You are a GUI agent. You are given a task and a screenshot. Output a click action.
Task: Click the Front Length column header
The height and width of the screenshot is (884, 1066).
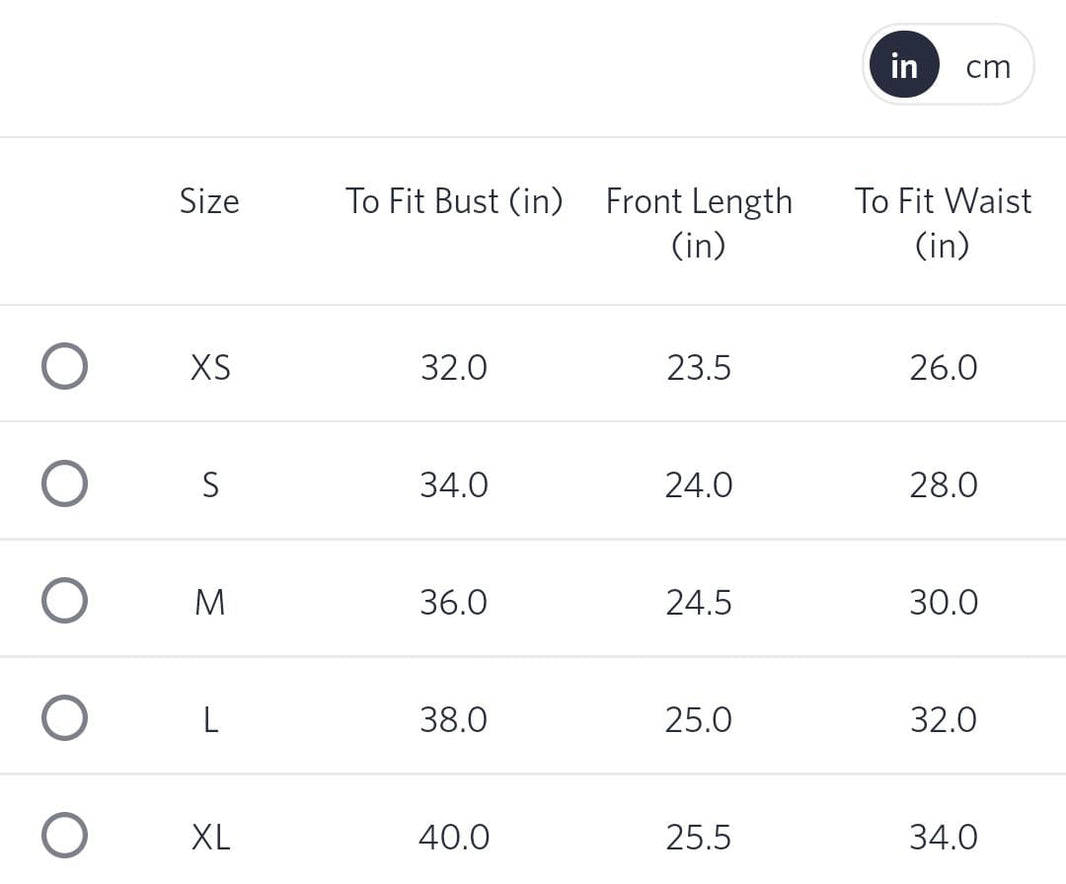(x=698, y=222)
